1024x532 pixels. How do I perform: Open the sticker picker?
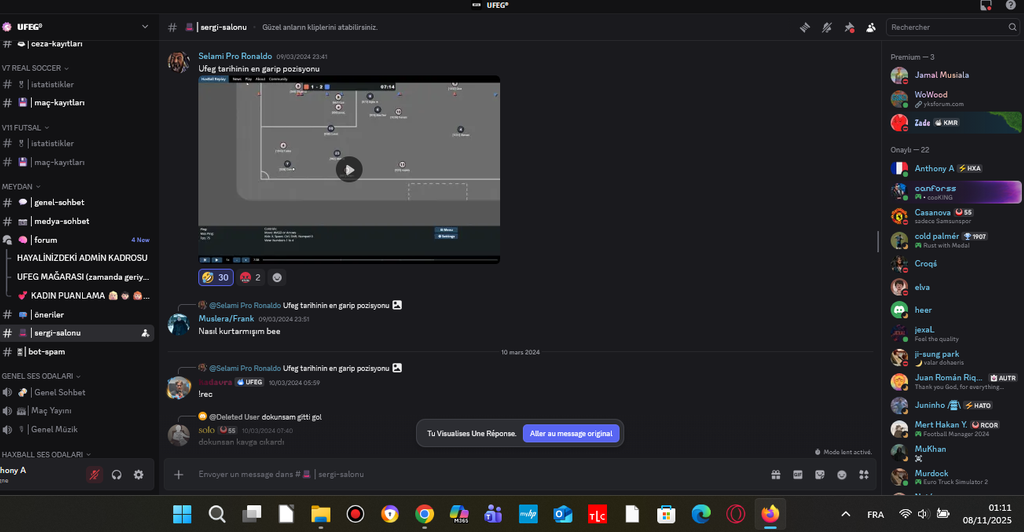819,474
